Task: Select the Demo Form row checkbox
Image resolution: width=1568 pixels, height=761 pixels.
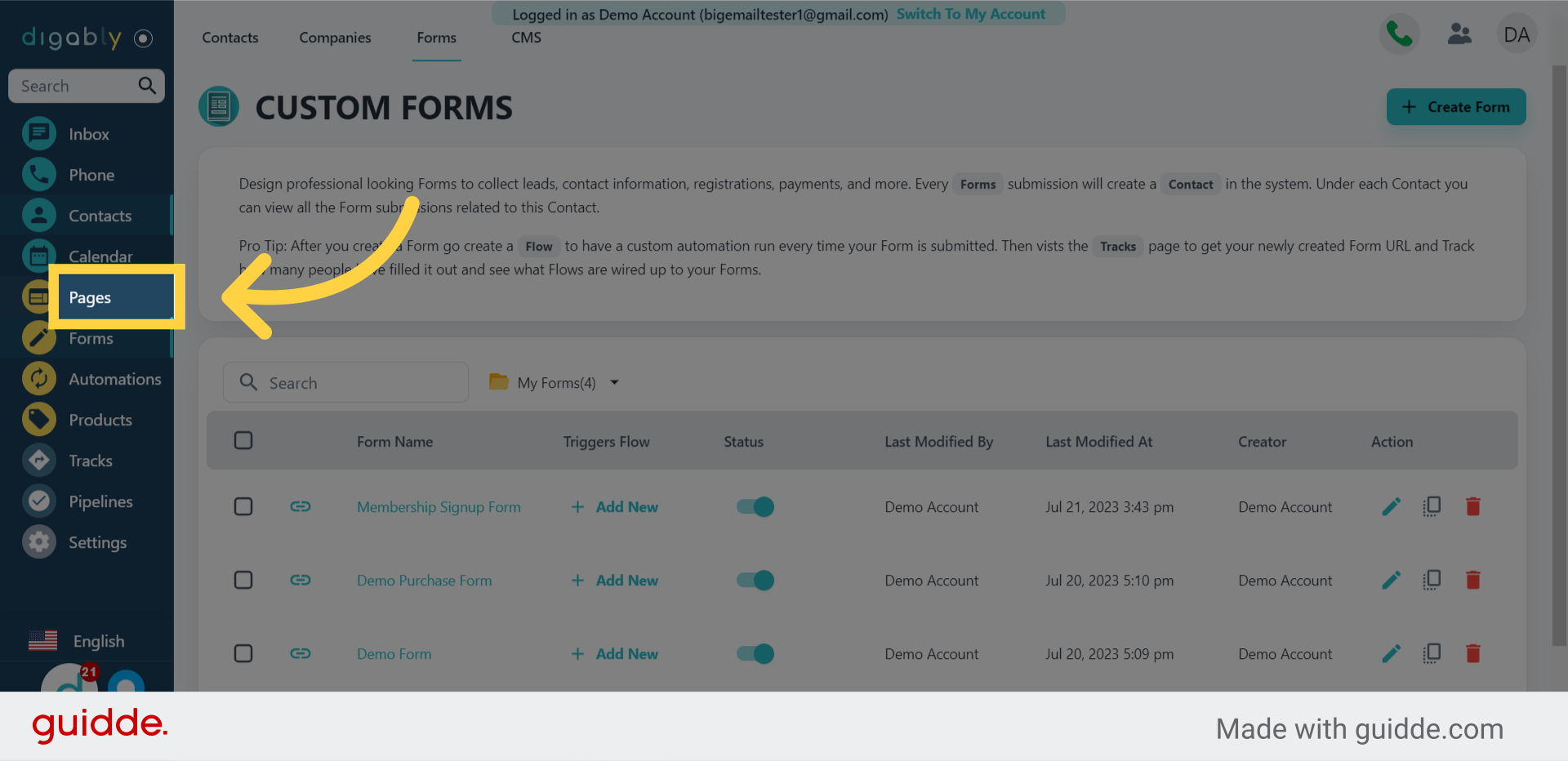Action: point(243,654)
